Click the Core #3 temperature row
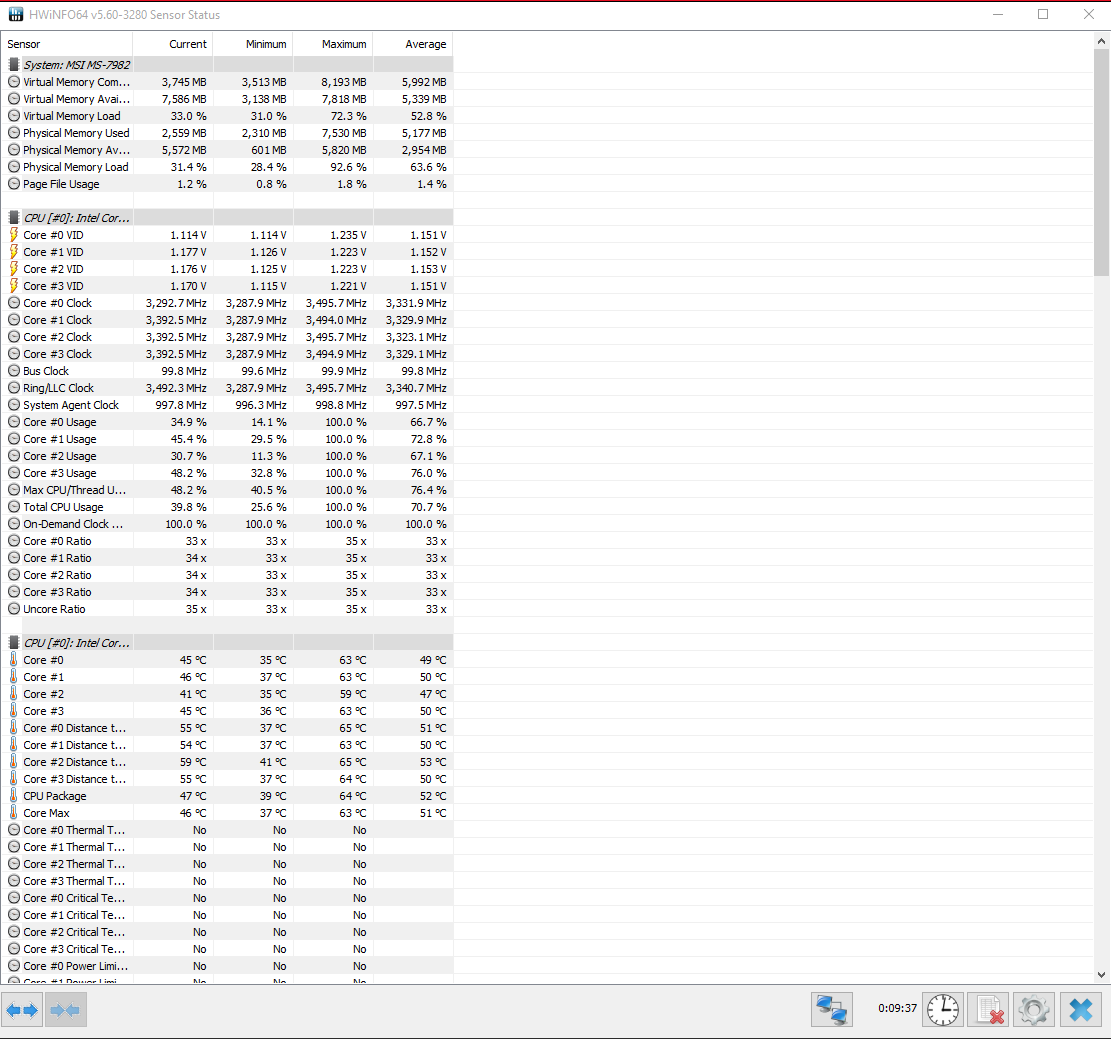Image resolution: width=1111 pixels, height=1039 pixels. pyautogui.click(x=227, y=710)
